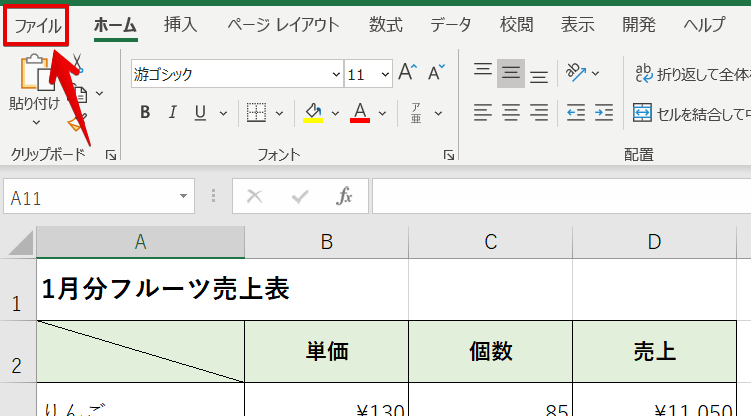Apply cell borders icon
The height and width of the screenshot is (416, 751).
point(256,113)
